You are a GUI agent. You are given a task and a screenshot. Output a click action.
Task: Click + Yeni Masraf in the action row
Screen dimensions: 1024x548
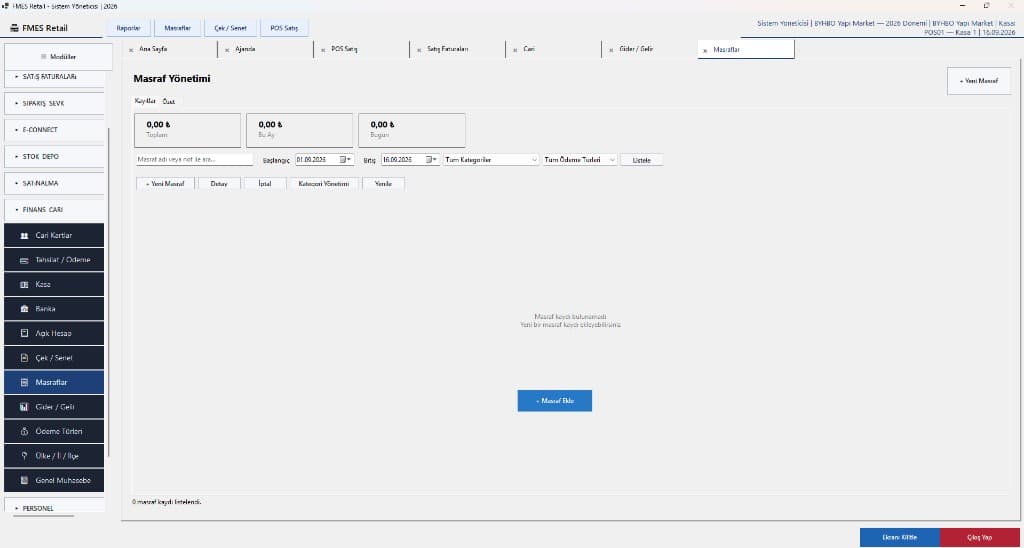click(x=166, y=184)
